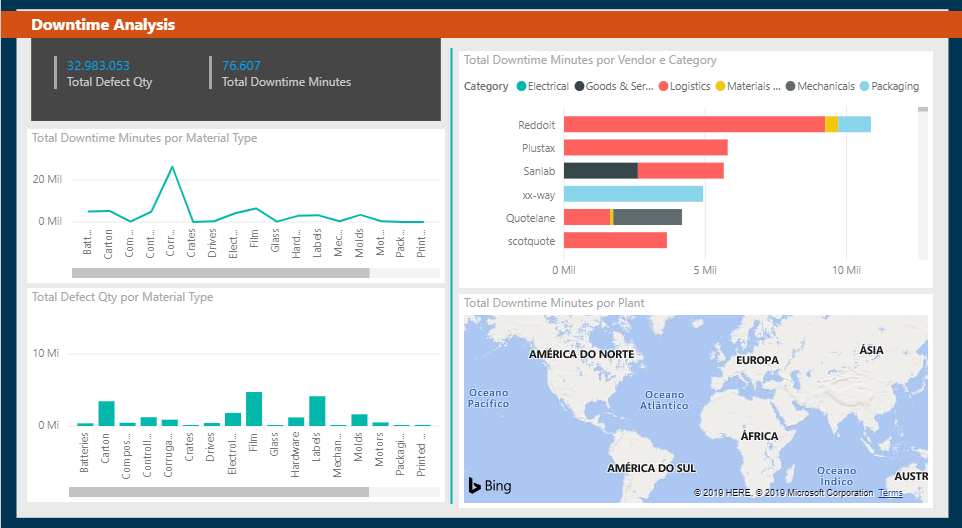This screenshot has height=528, width=962.
Task: Click the scrollbar under the Defect Qty bar chart
Action: (218, 492)
